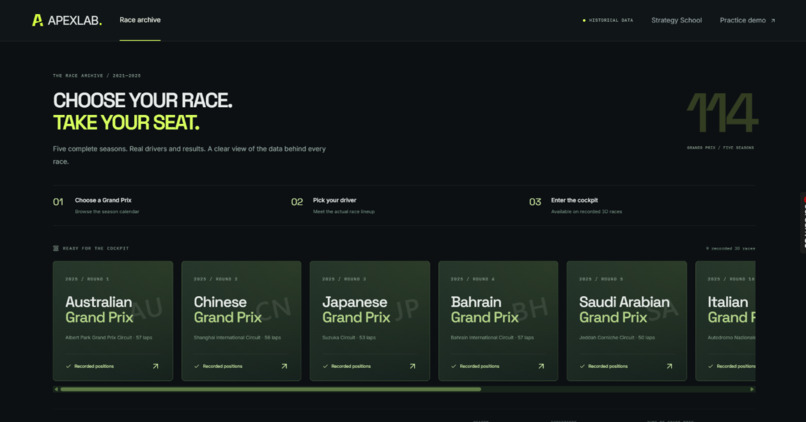The height and width of the screenshot is (422, 806).
Task: Open the Saudi Arabian Grand Prix card arrow
Action: click(669, 366)
